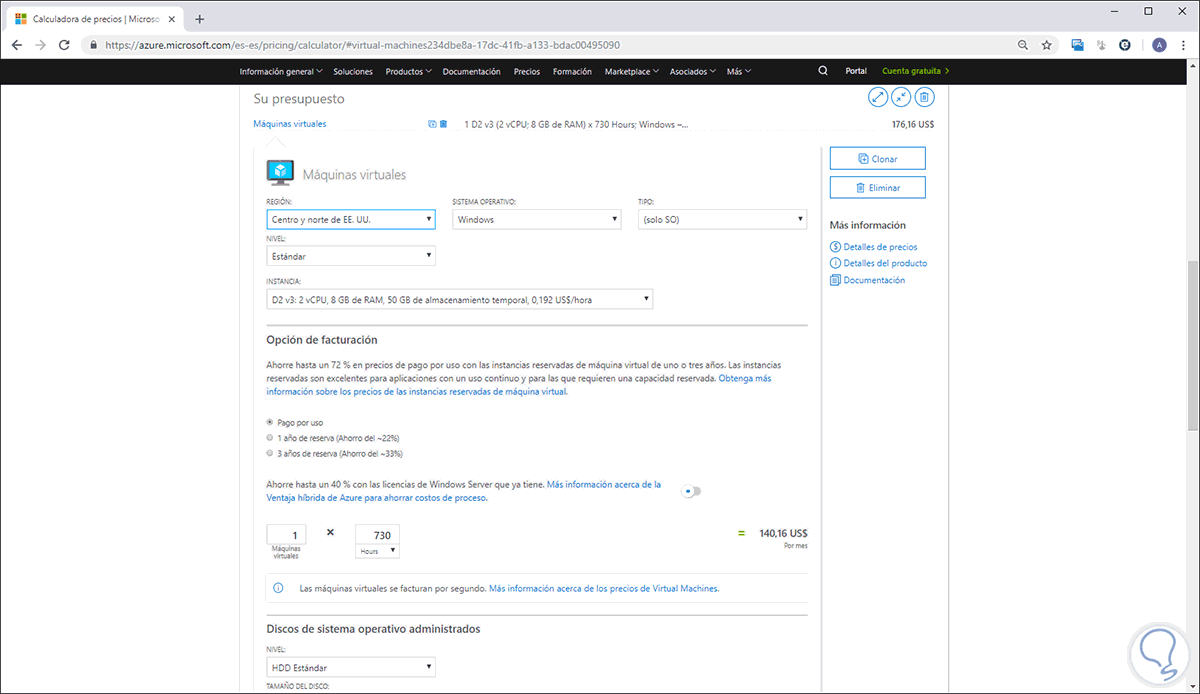The height and width of the screenshot is (694, 1200).
Task: Select 1 año de reserva option
Action: coord(269,438)
